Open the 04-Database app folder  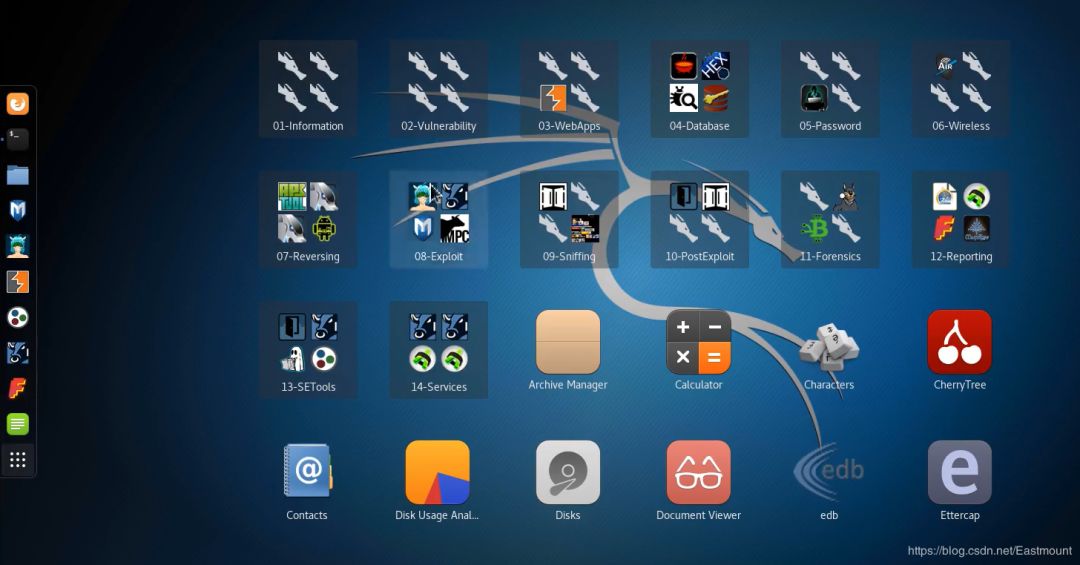point(700,88)
